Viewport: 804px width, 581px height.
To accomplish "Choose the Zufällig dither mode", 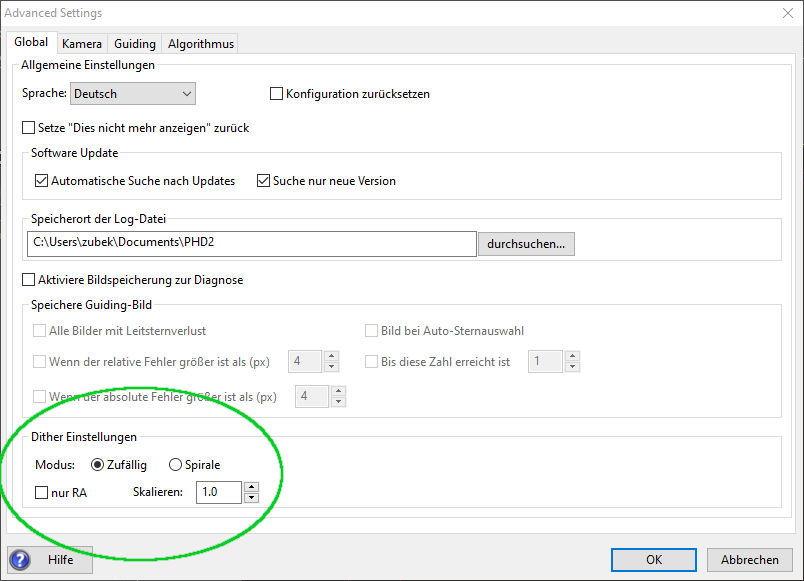I will pyautogui.click(x=97, y=465).
